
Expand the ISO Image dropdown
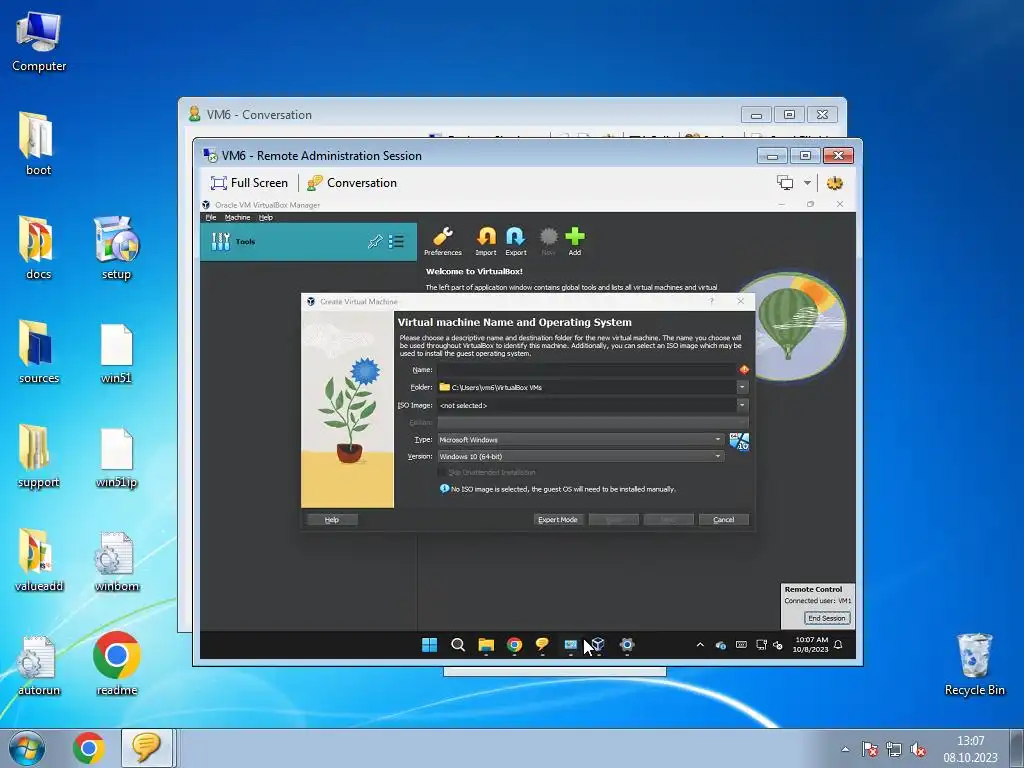point(742,406)
